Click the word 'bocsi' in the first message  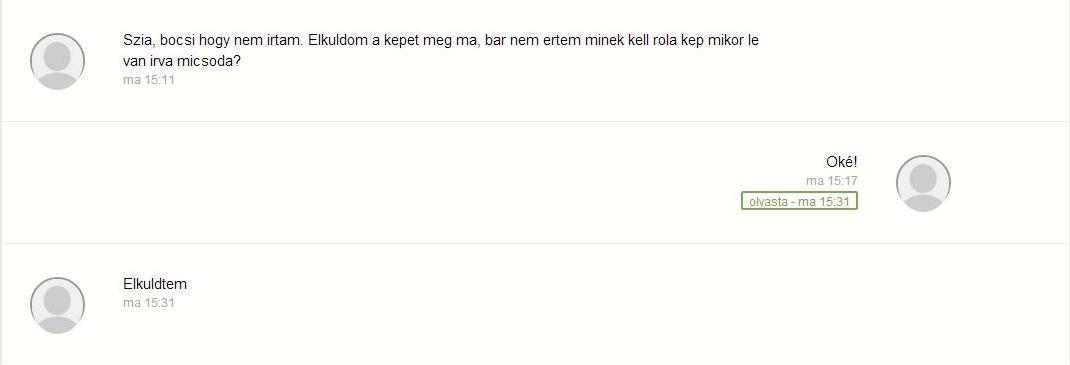coord(177,40)
